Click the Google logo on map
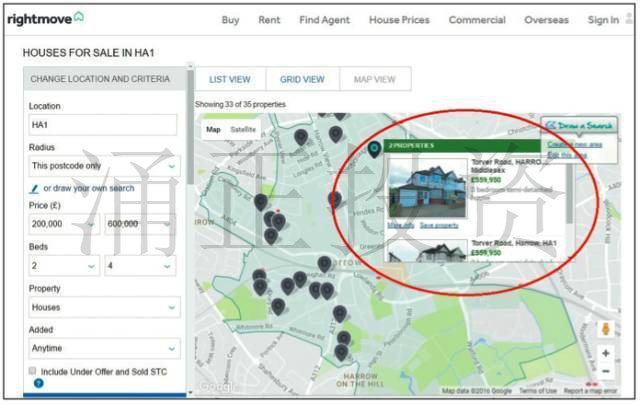Screen dimensions: 640x404 pyautogui.click(x=217, y=387)
